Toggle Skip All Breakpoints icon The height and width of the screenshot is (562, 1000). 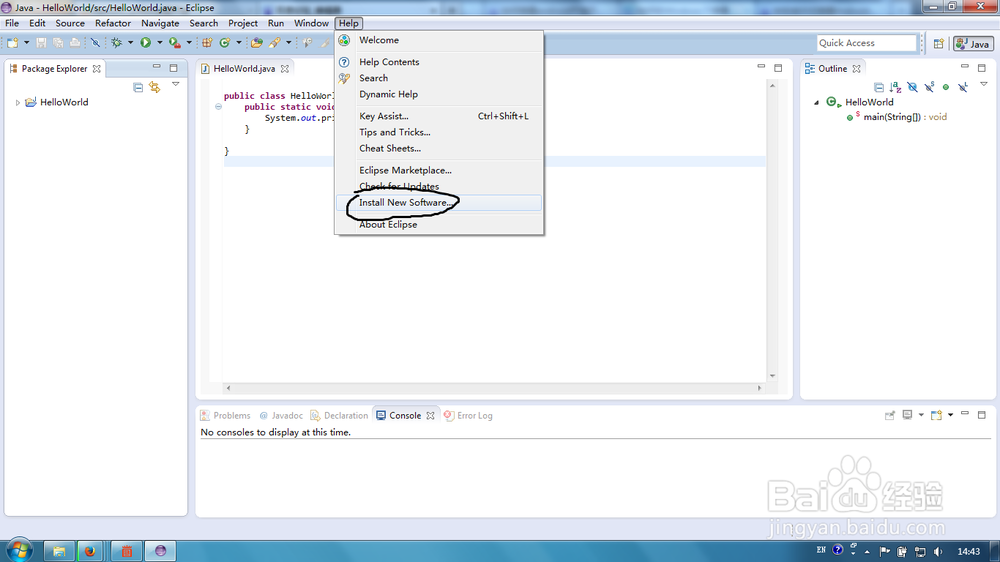coord(95,43)
